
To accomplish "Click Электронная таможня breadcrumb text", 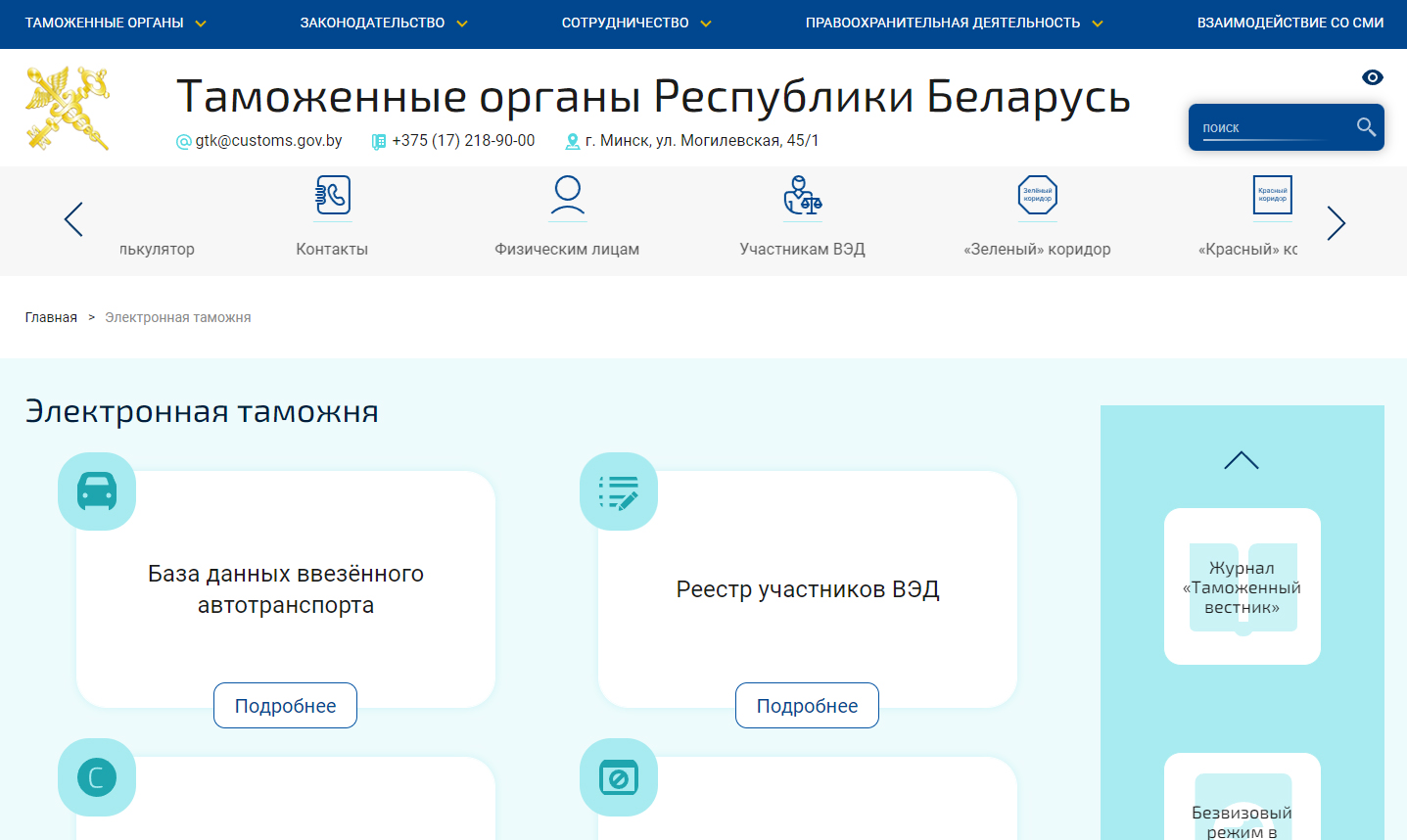I will [x=178, y=317].
